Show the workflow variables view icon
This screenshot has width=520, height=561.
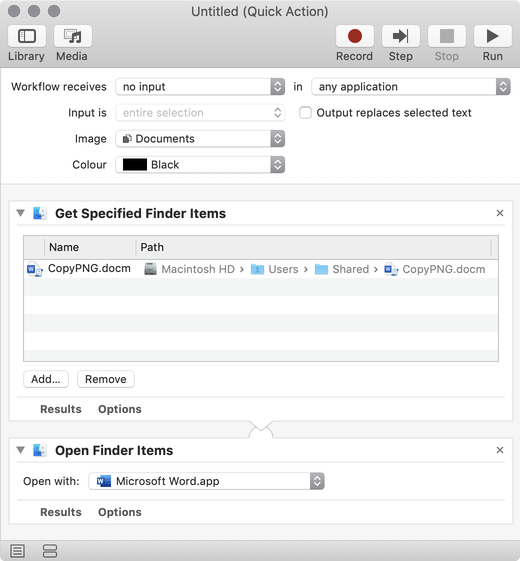[50, 551]
